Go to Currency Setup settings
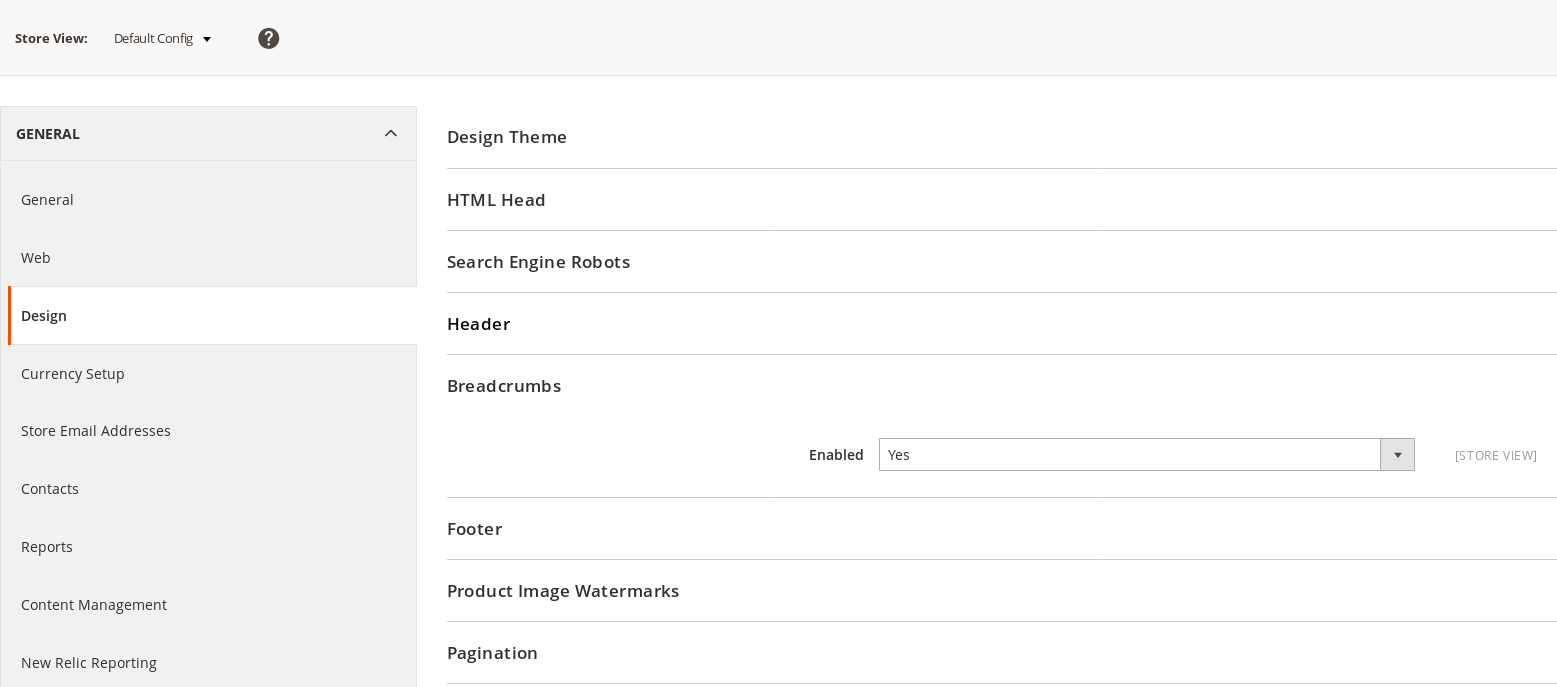This screenshot has height=687, width=1557. (x=73, y=374)
